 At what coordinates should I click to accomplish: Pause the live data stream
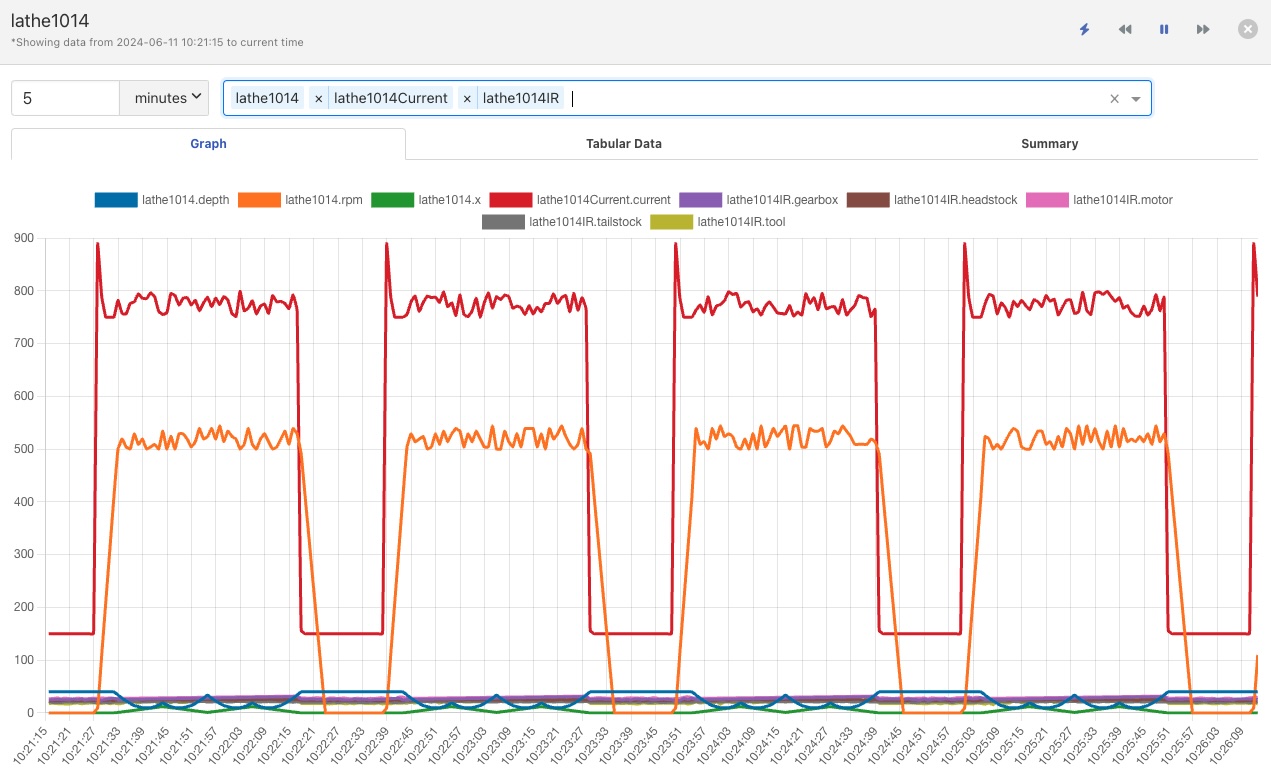(x=1164, y=30)
